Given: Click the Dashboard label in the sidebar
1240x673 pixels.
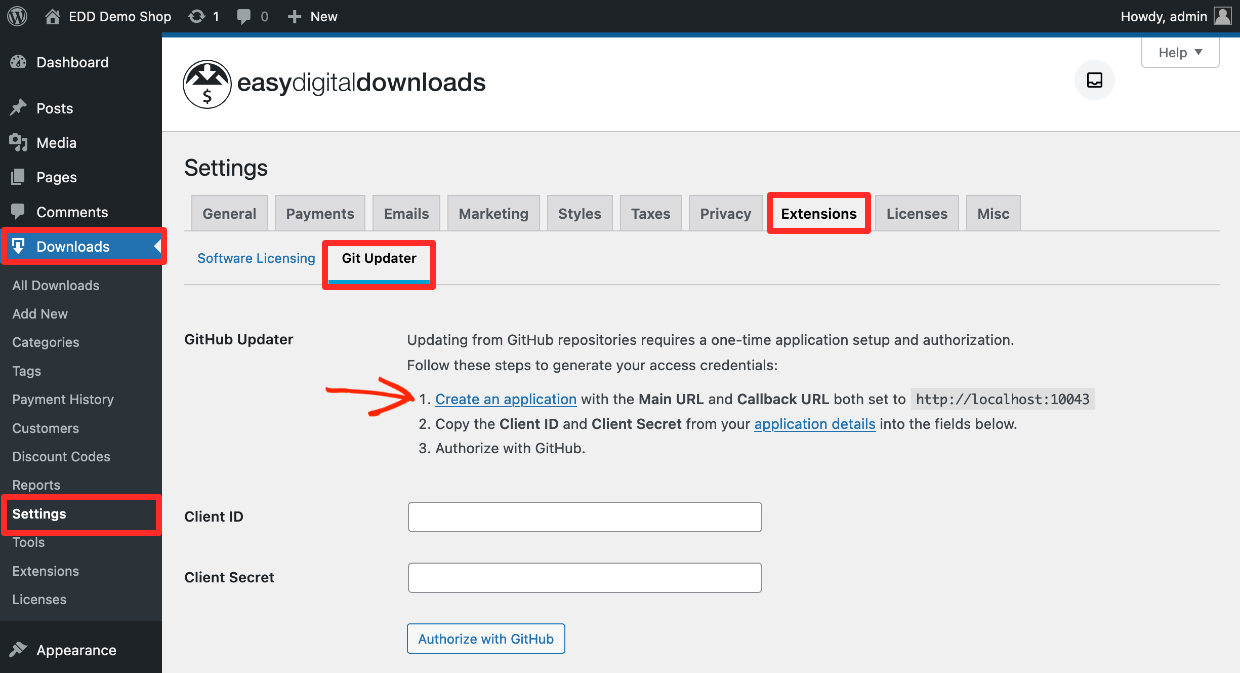Looking at the screenshot, I should point(73,62).
